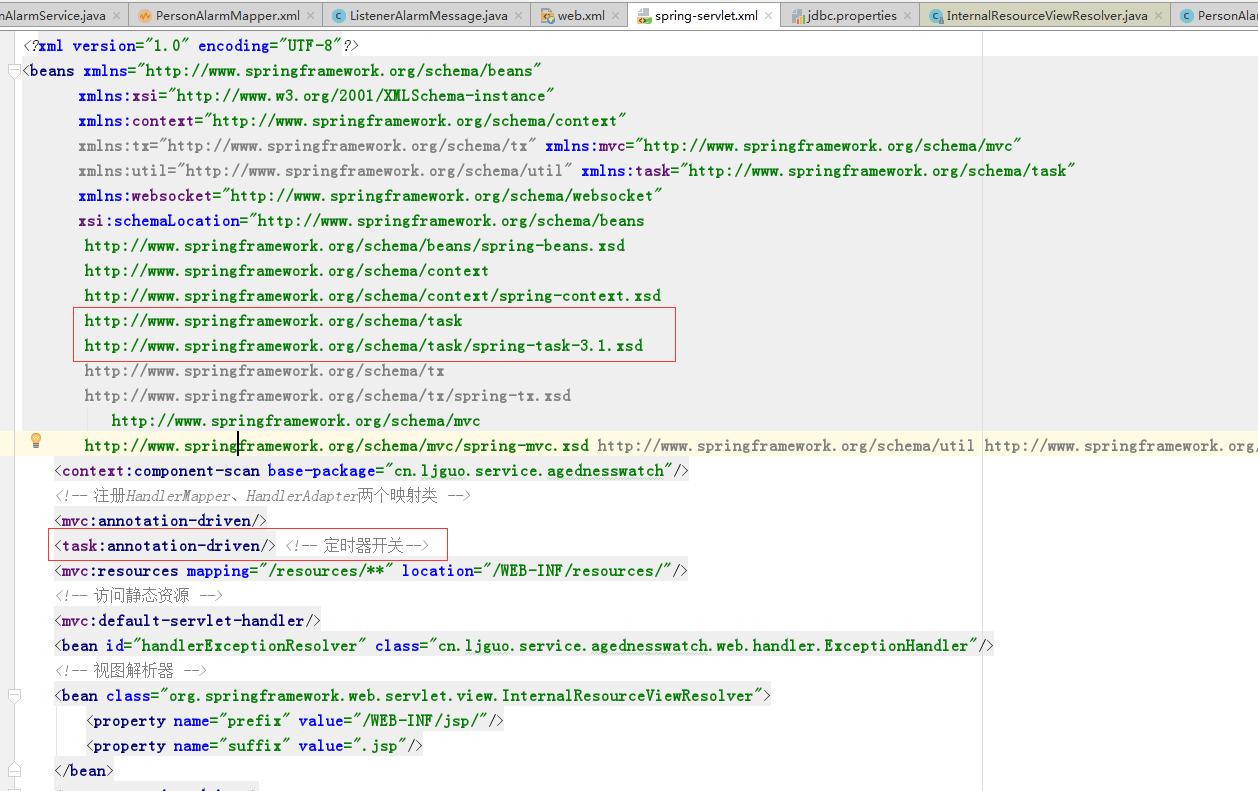Click the property name="suffix" line
The width and height of the screenshot is (1258, 791).
[255, 746]
